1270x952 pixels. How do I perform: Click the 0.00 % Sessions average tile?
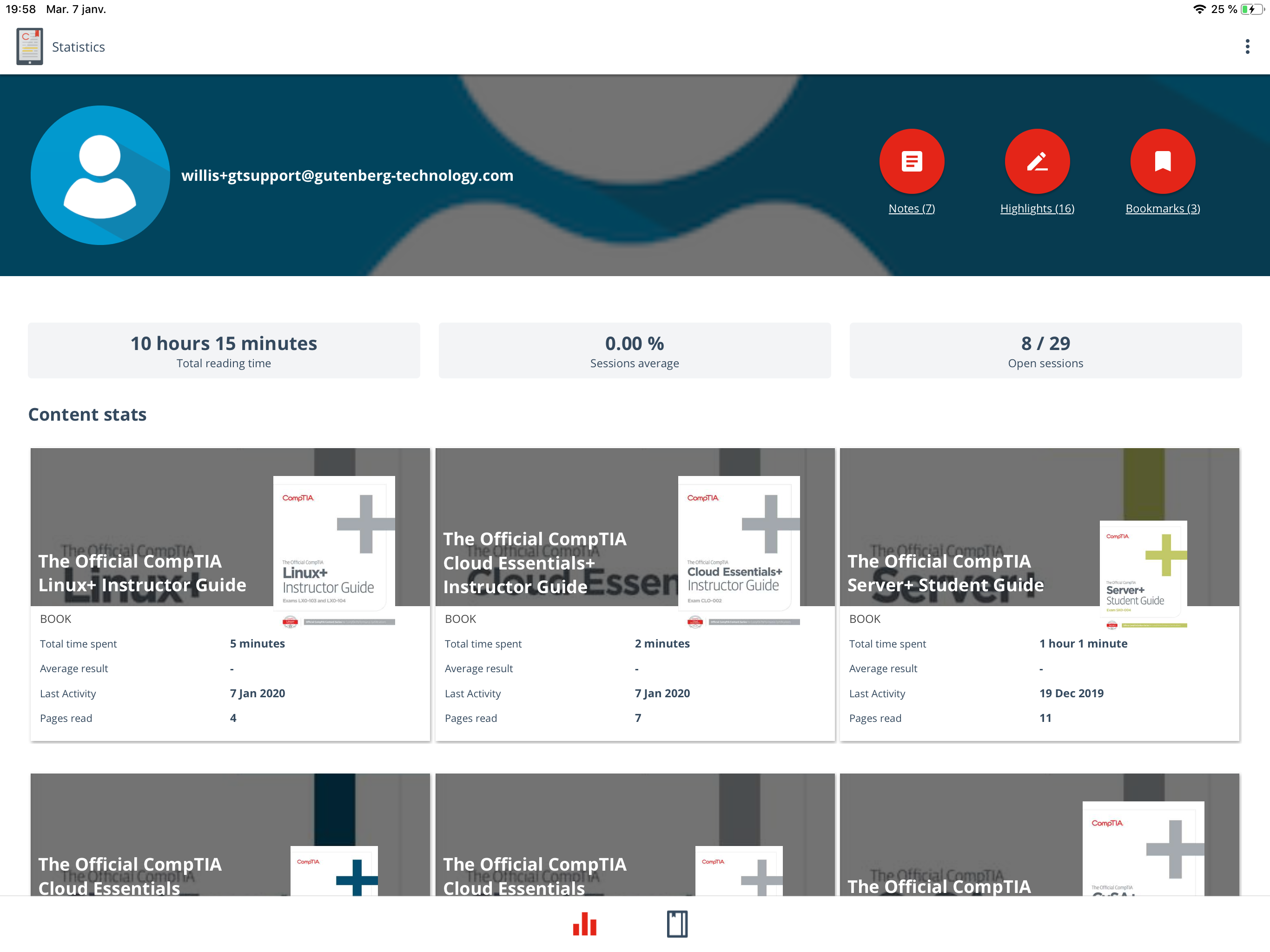[635, 350]
